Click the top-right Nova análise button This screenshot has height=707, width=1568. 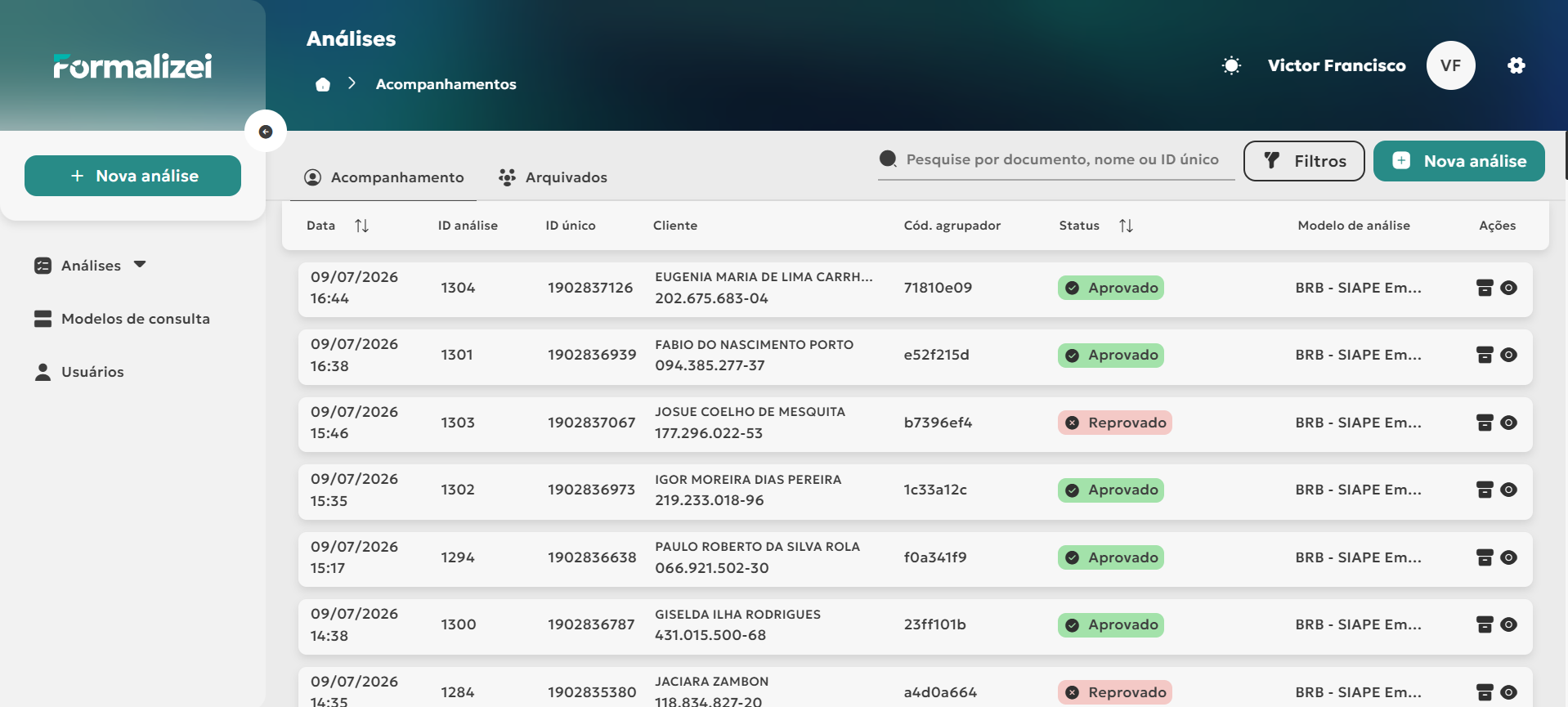click(1458, 161)
